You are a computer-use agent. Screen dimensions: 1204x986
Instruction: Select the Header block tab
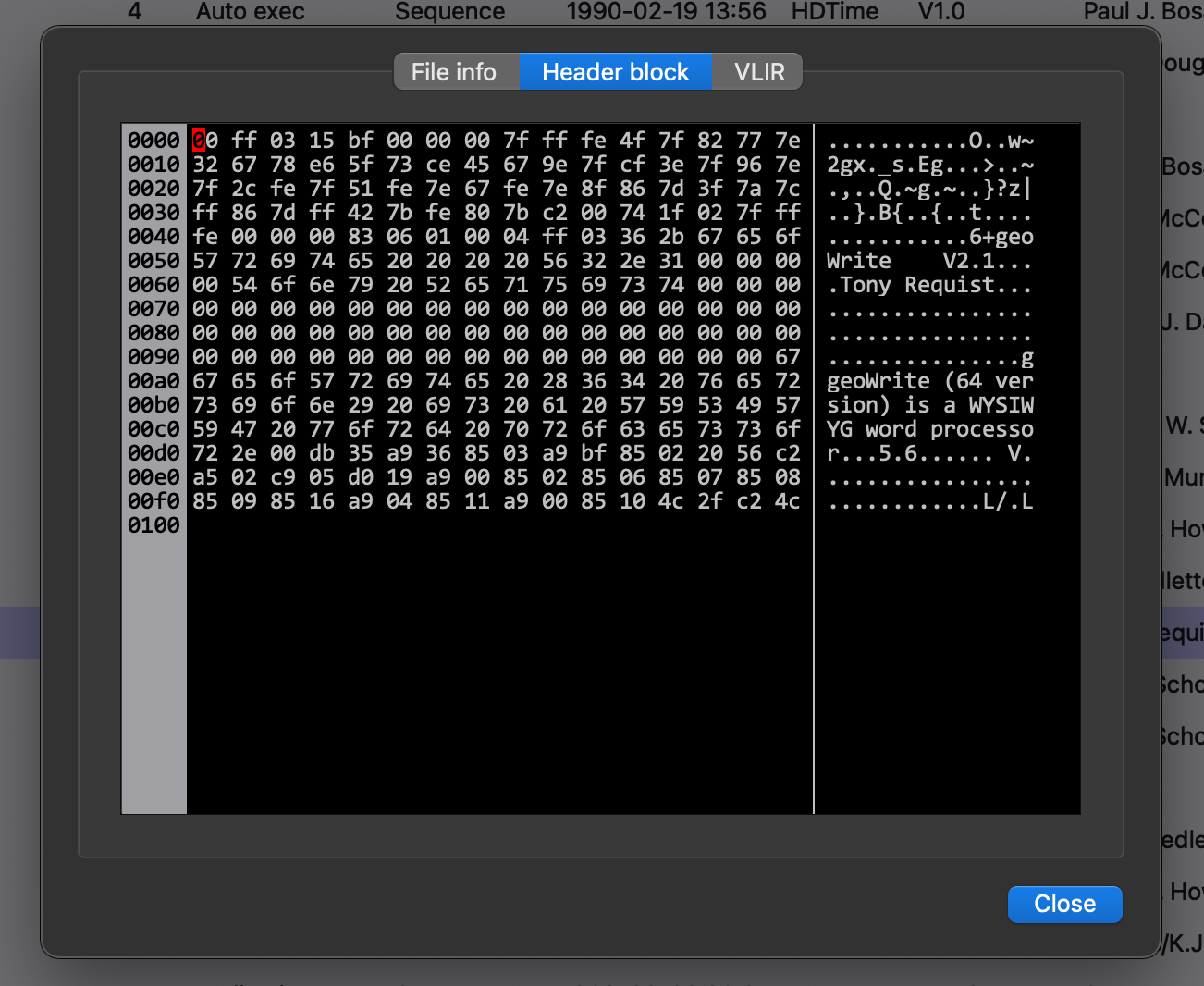(x=616, y=72)
